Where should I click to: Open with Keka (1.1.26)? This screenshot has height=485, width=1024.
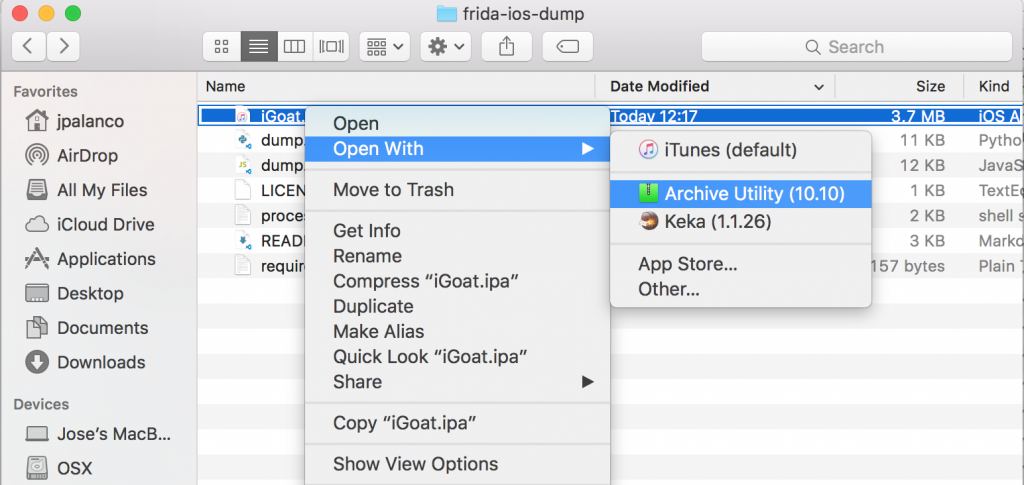point(741,222)
